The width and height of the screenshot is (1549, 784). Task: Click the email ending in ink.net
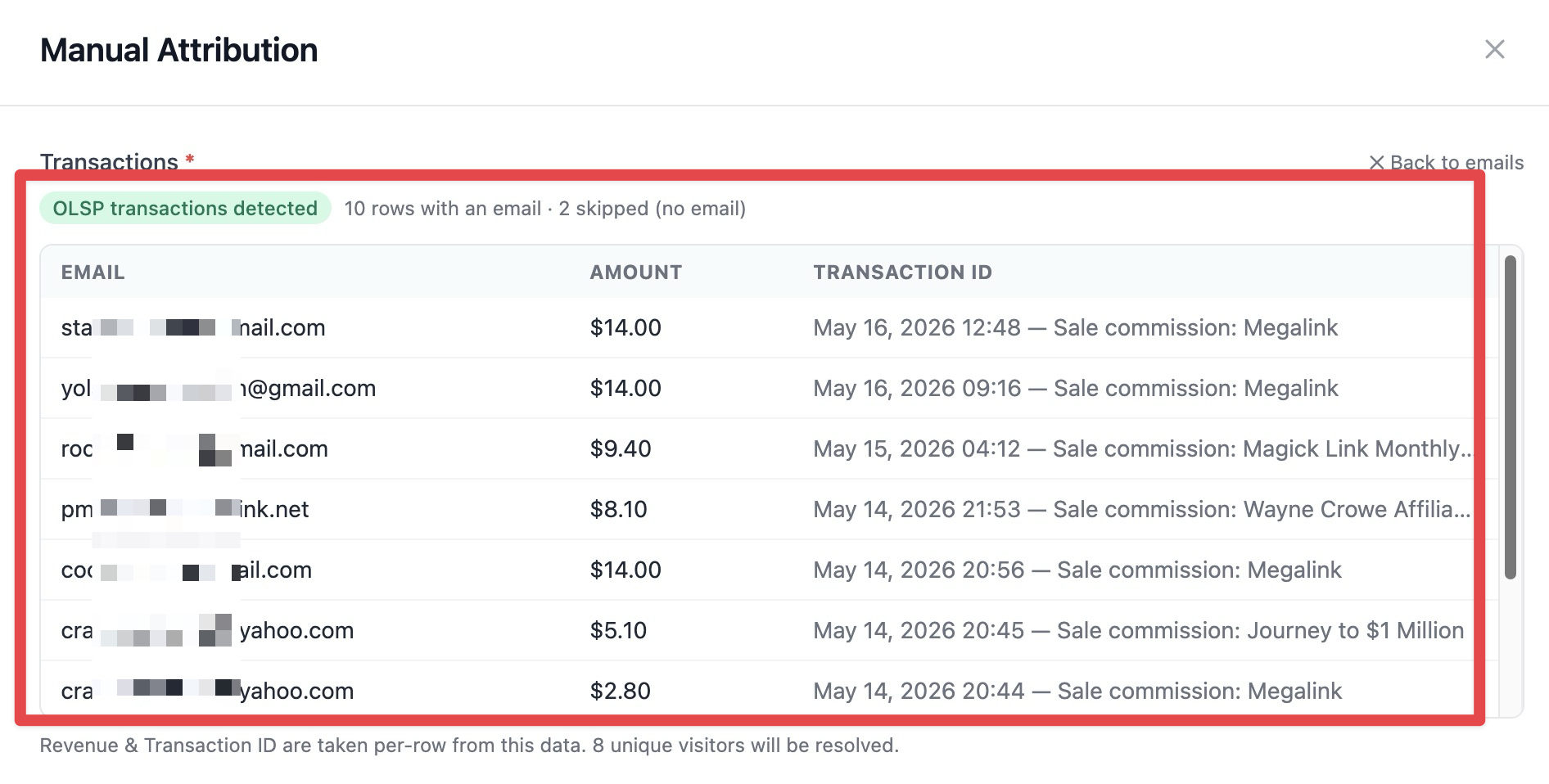click(x=185, y=510)
